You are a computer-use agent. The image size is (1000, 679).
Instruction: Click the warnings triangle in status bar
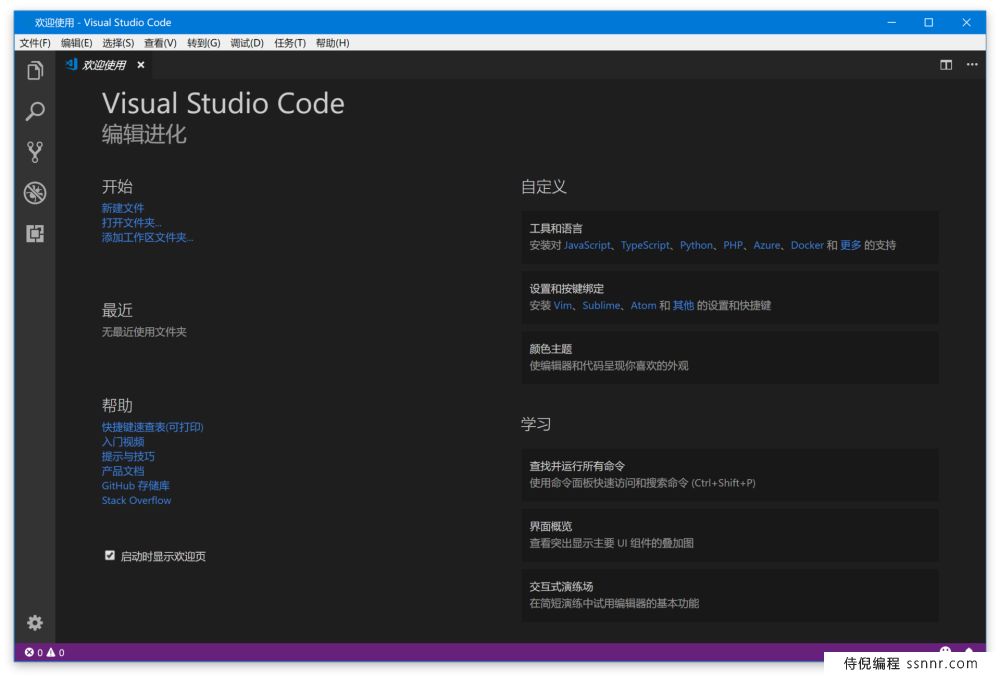click(x=51, y=652)
